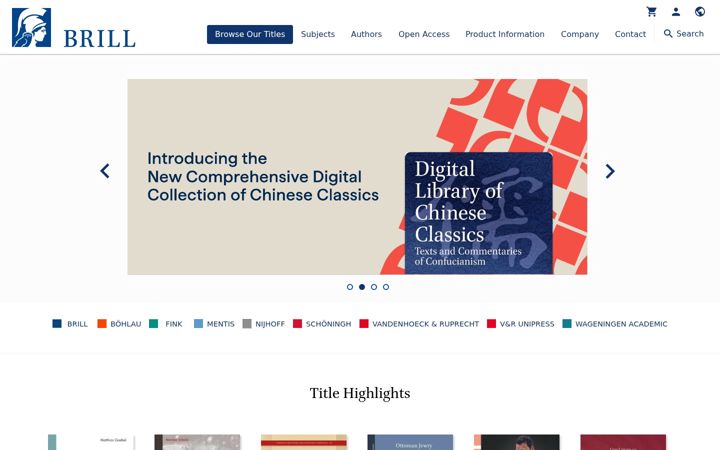
Task: Open the MENTIS imprint link
Action: pos(220,324)
